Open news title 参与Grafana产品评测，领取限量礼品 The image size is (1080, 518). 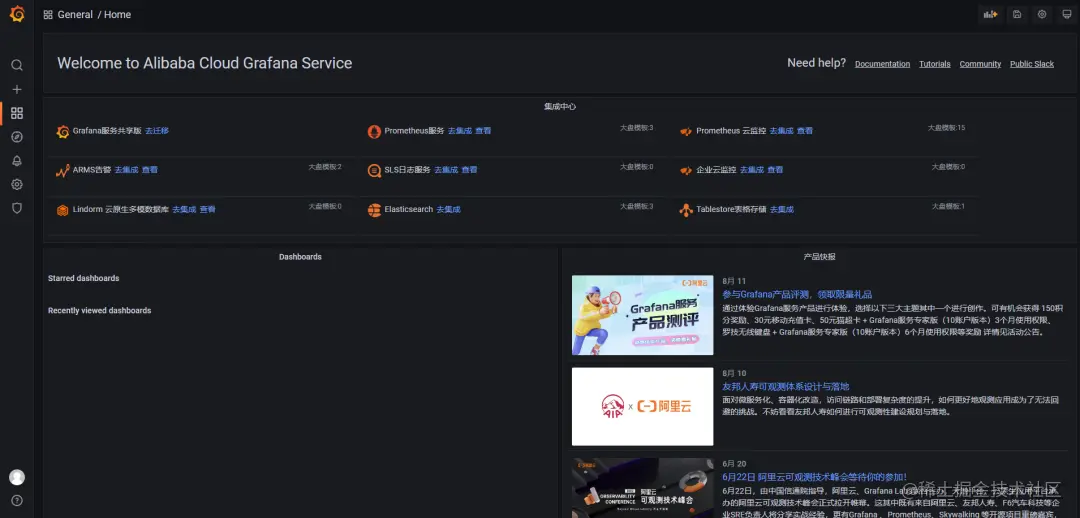click(797, 294)
